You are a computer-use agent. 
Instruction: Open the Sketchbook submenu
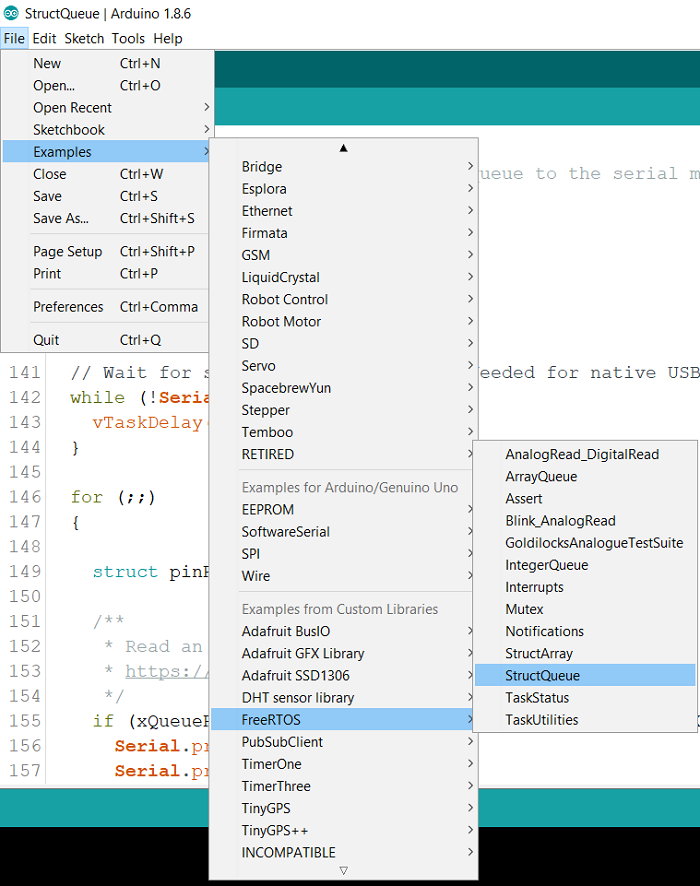pyautogui.click(x=69, y=130)
